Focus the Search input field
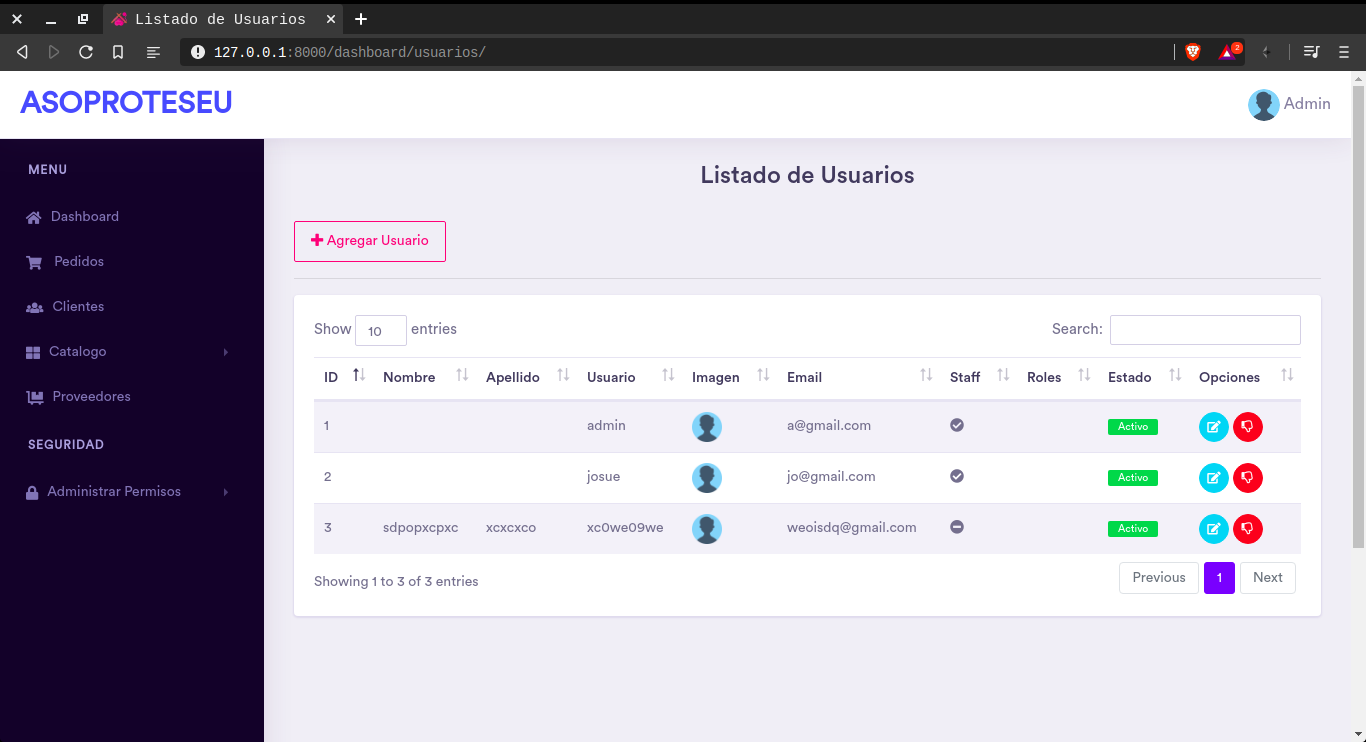1366x742 pixels. [x=1205, y=330]
